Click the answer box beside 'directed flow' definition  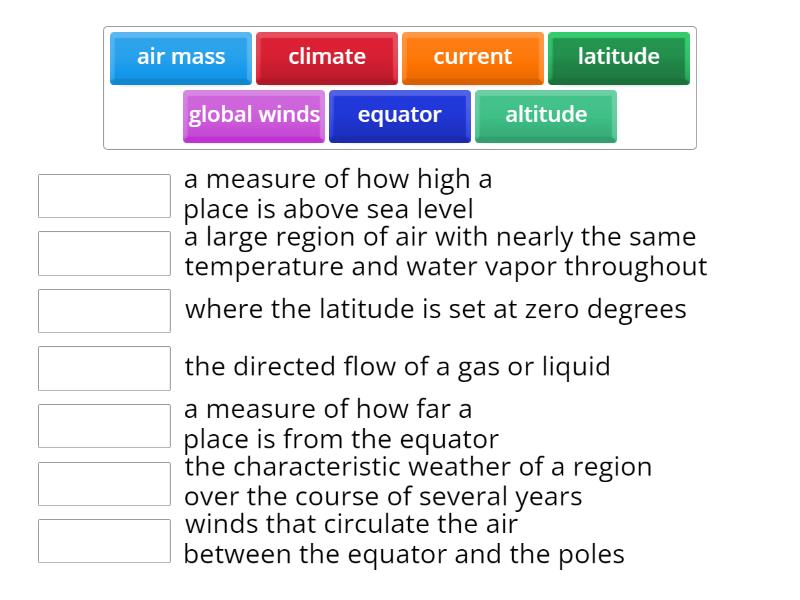tap(104, 367)
